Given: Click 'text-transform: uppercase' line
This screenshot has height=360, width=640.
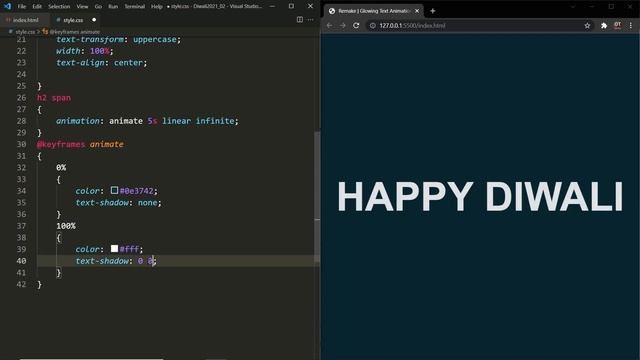Looking at the screenshot, I should [118, 40].
